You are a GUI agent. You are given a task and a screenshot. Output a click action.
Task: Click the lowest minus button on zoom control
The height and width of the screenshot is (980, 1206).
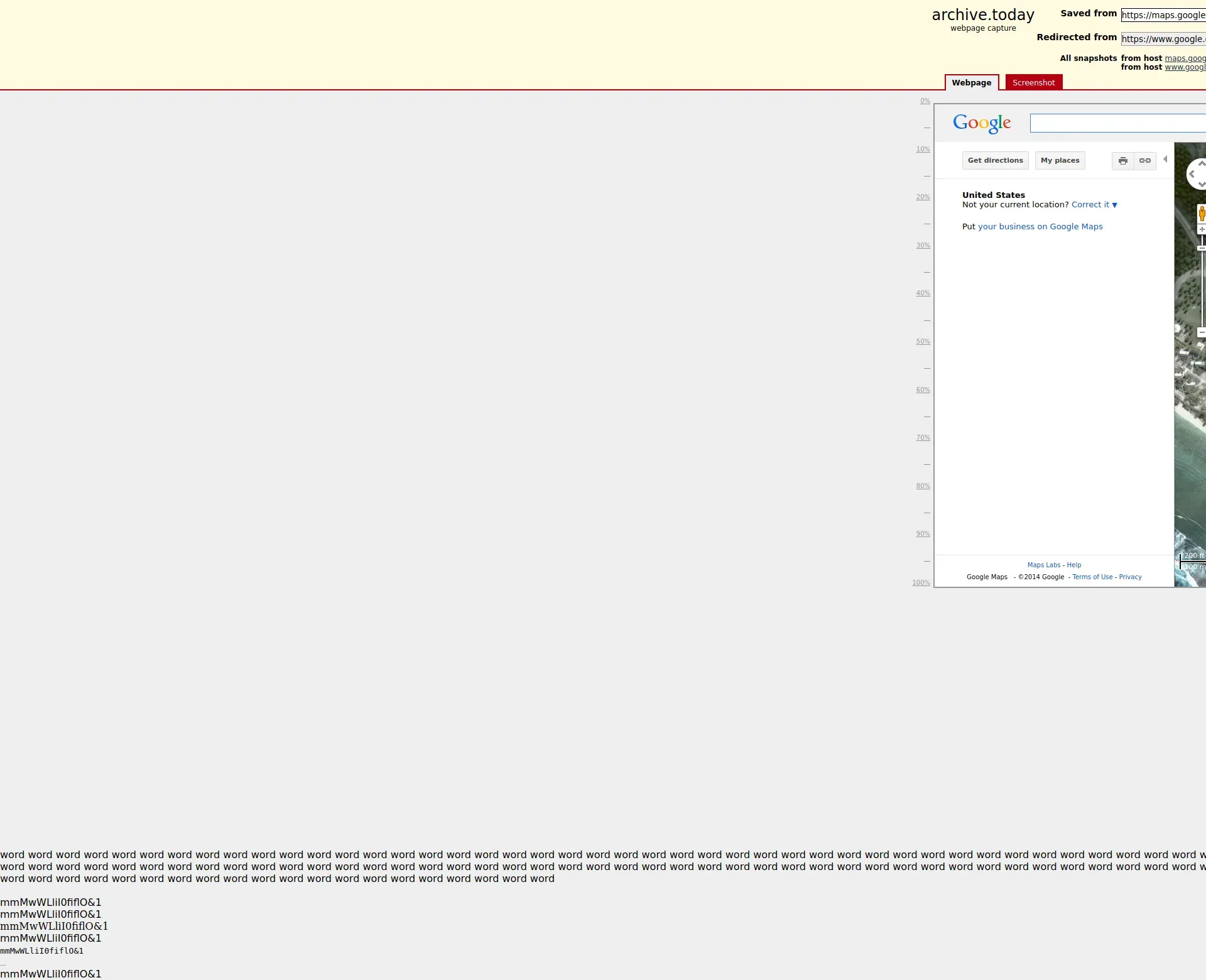pos(1202,332)
